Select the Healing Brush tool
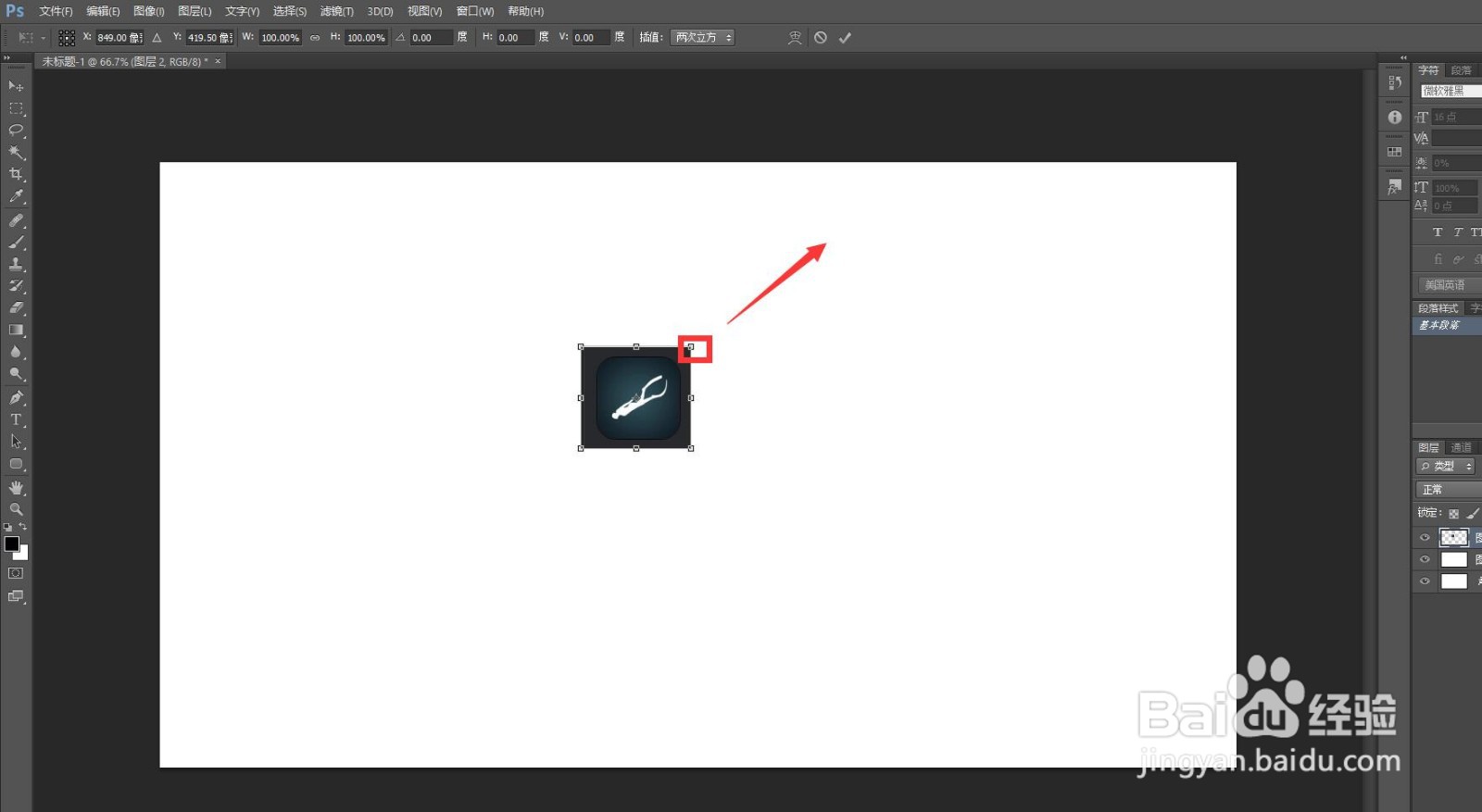This screenshot has height=812, width=1482. click(16, 220)
